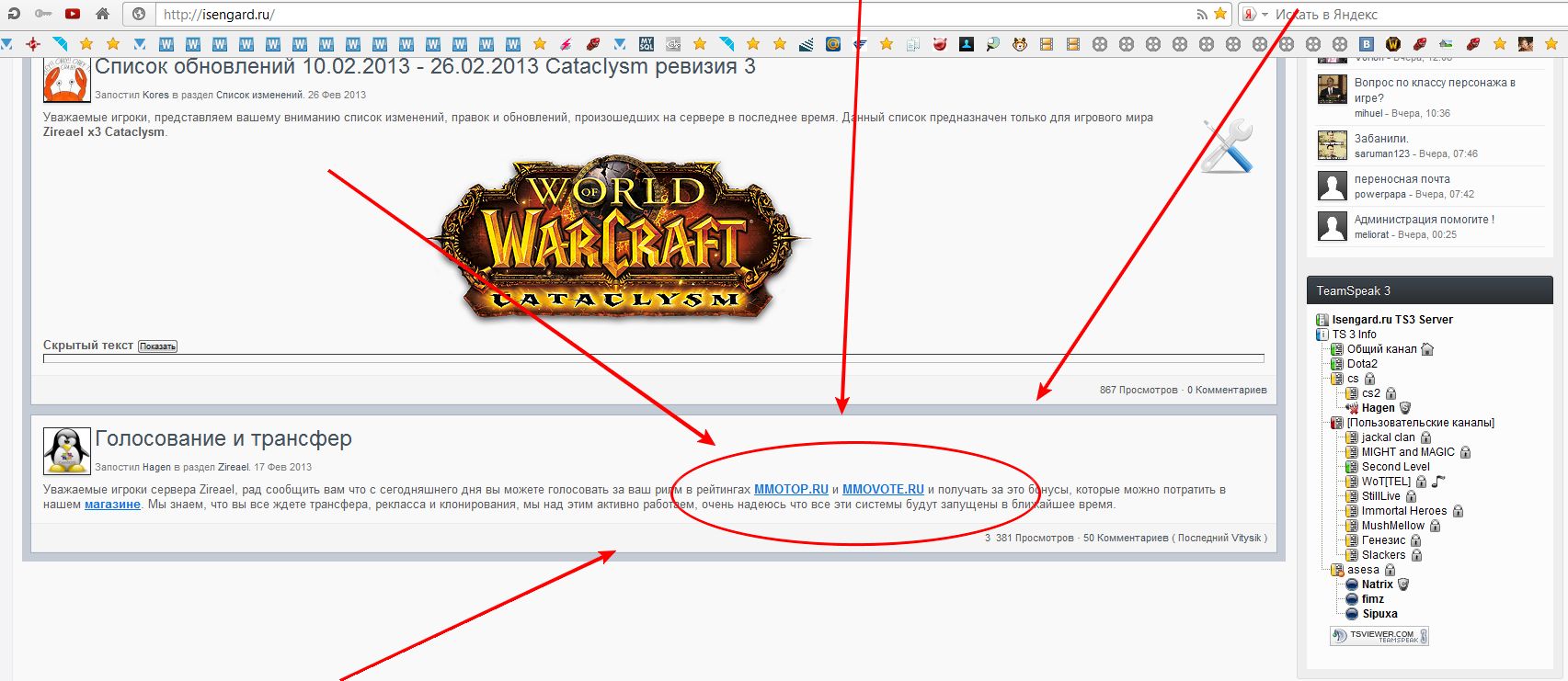Screen dimensions: 1568x681
Task: Click the globe site-info icon beside the URL
Action: (x=139, y=14)
